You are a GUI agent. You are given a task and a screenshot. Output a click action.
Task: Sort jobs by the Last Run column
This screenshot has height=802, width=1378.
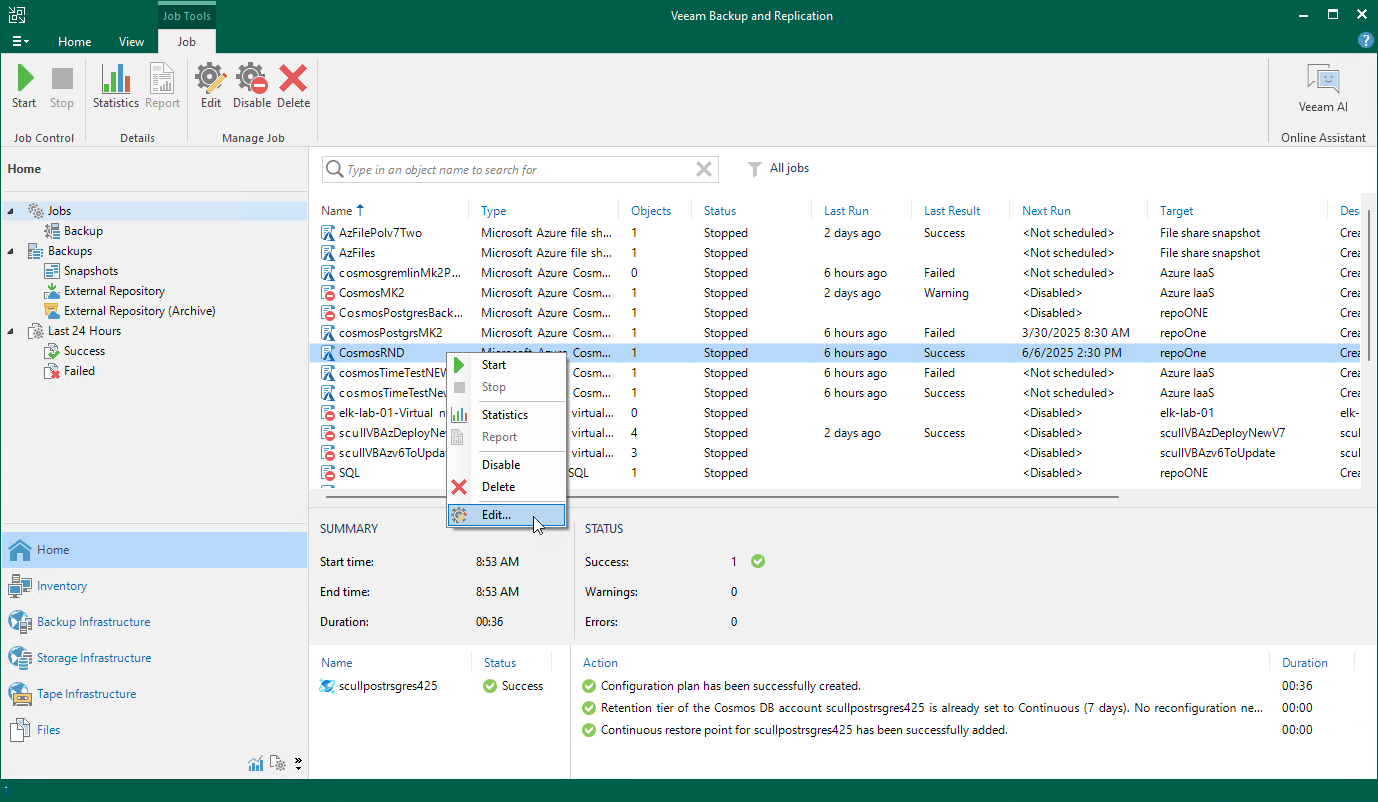point(846,211)
